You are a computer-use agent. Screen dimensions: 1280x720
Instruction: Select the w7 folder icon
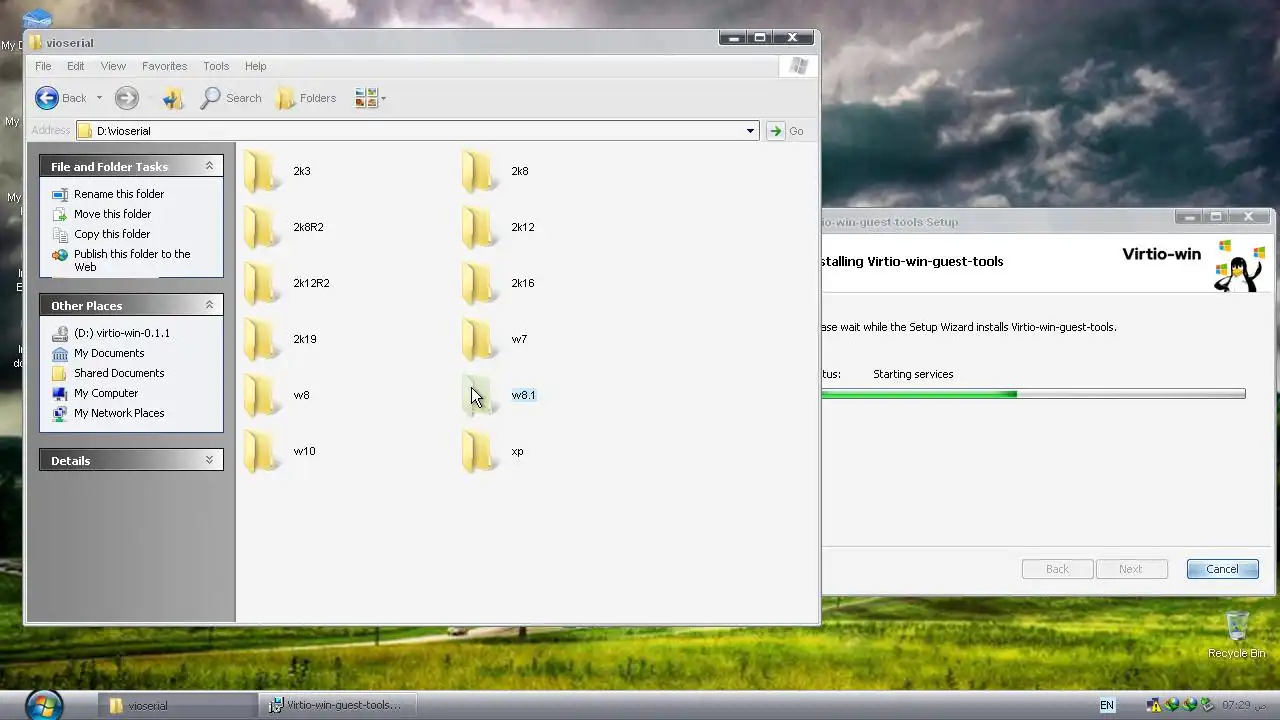(481, 339)
